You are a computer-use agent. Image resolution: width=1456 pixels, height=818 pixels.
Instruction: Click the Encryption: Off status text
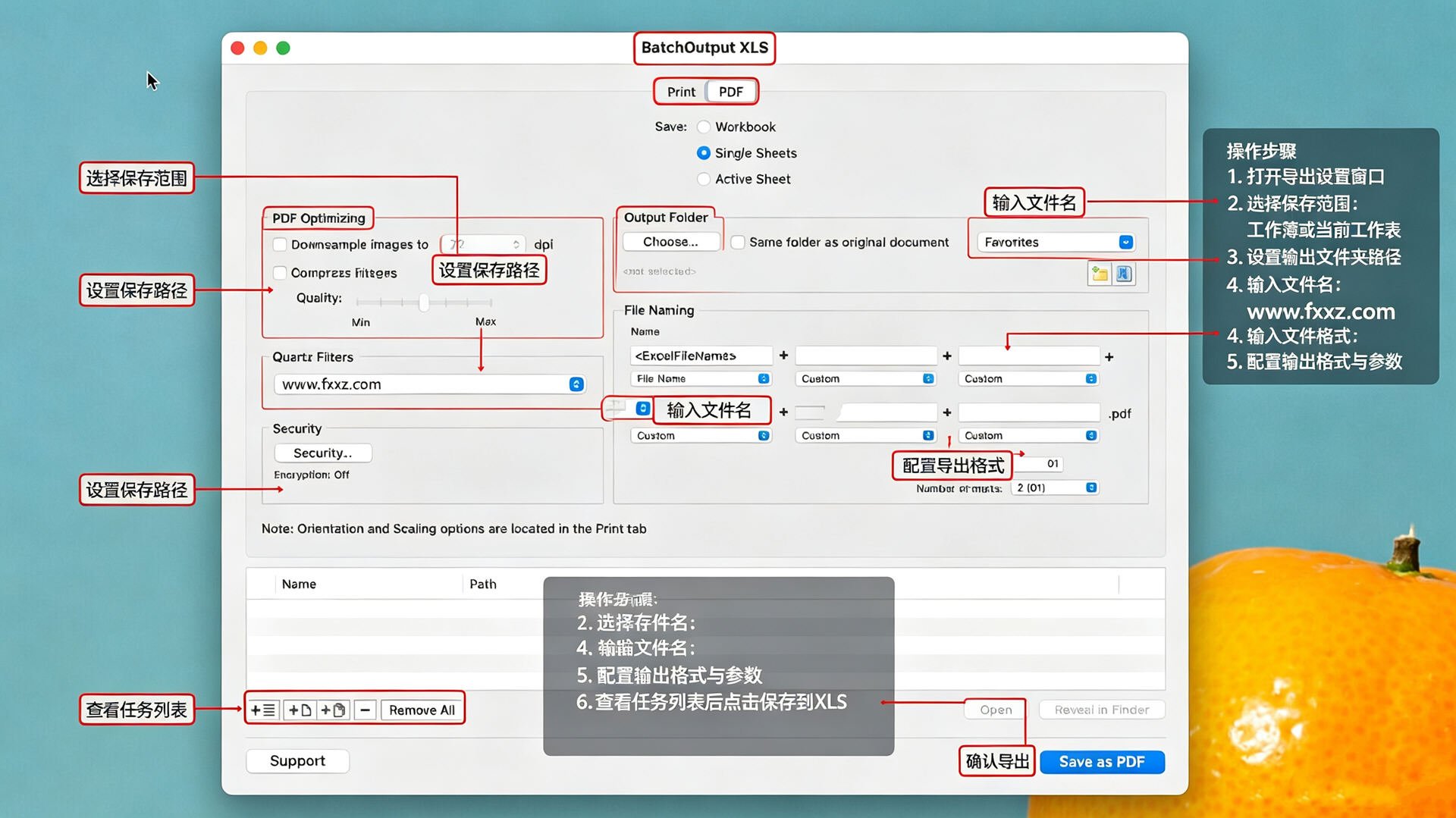coord(312,475)
